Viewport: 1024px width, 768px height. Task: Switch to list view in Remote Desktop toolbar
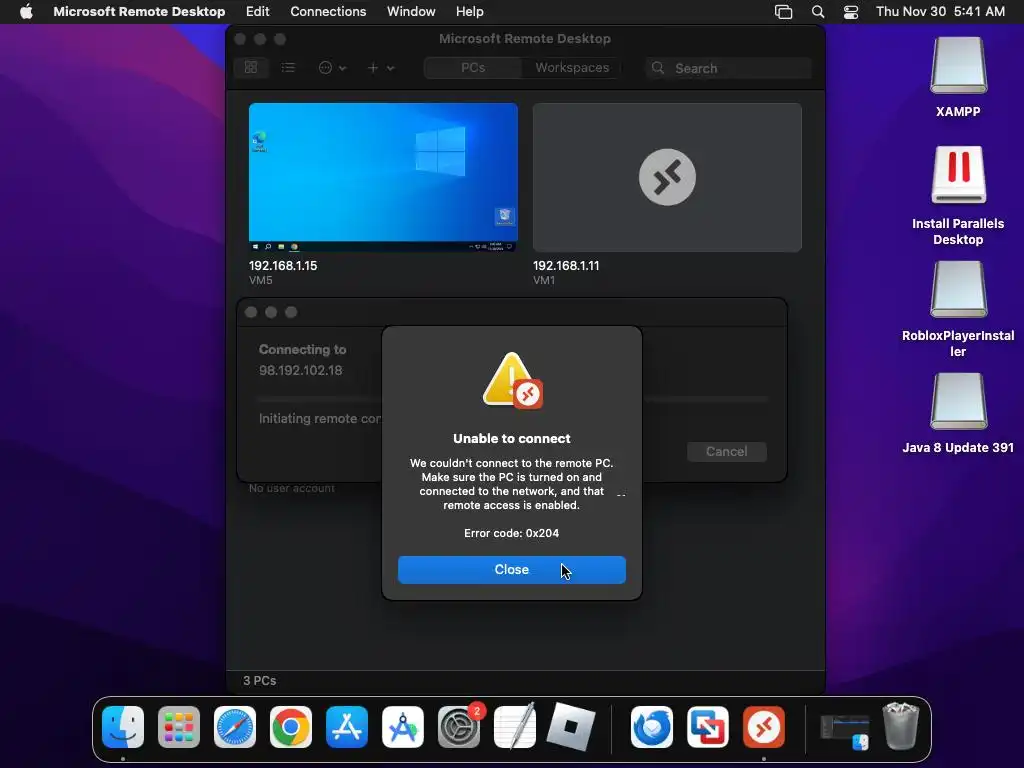coord(288,67)
